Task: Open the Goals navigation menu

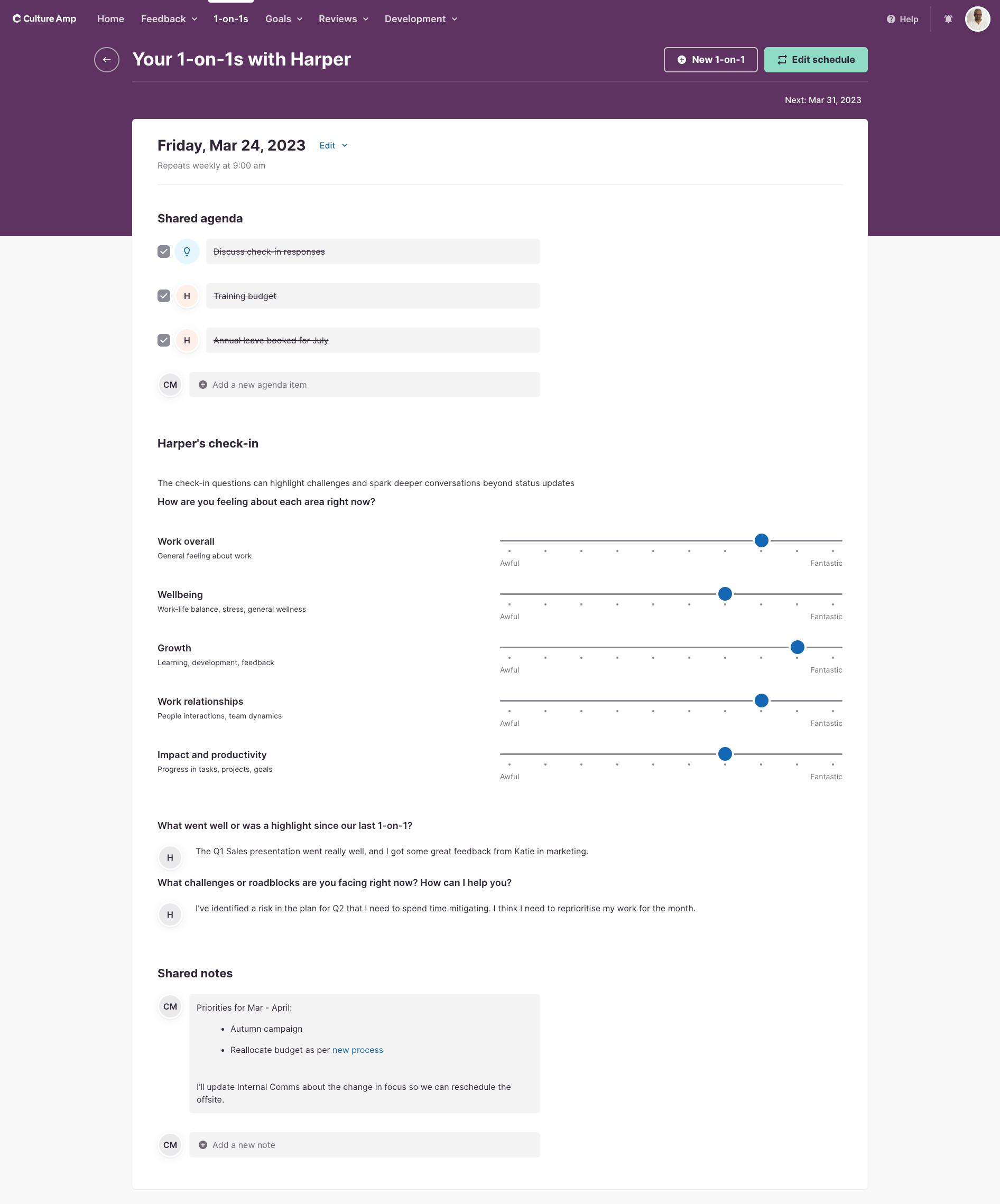Action: (283, 19)
